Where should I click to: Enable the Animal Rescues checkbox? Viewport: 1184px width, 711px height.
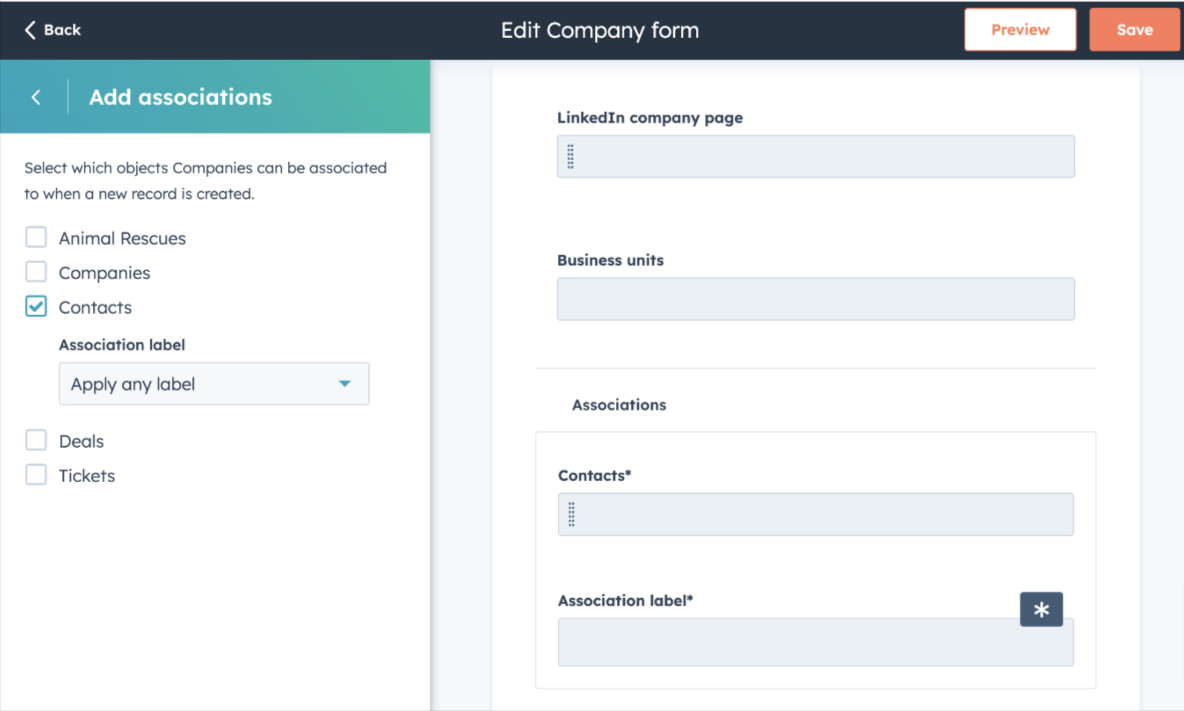pyautogui.click(x=35, y=237)
